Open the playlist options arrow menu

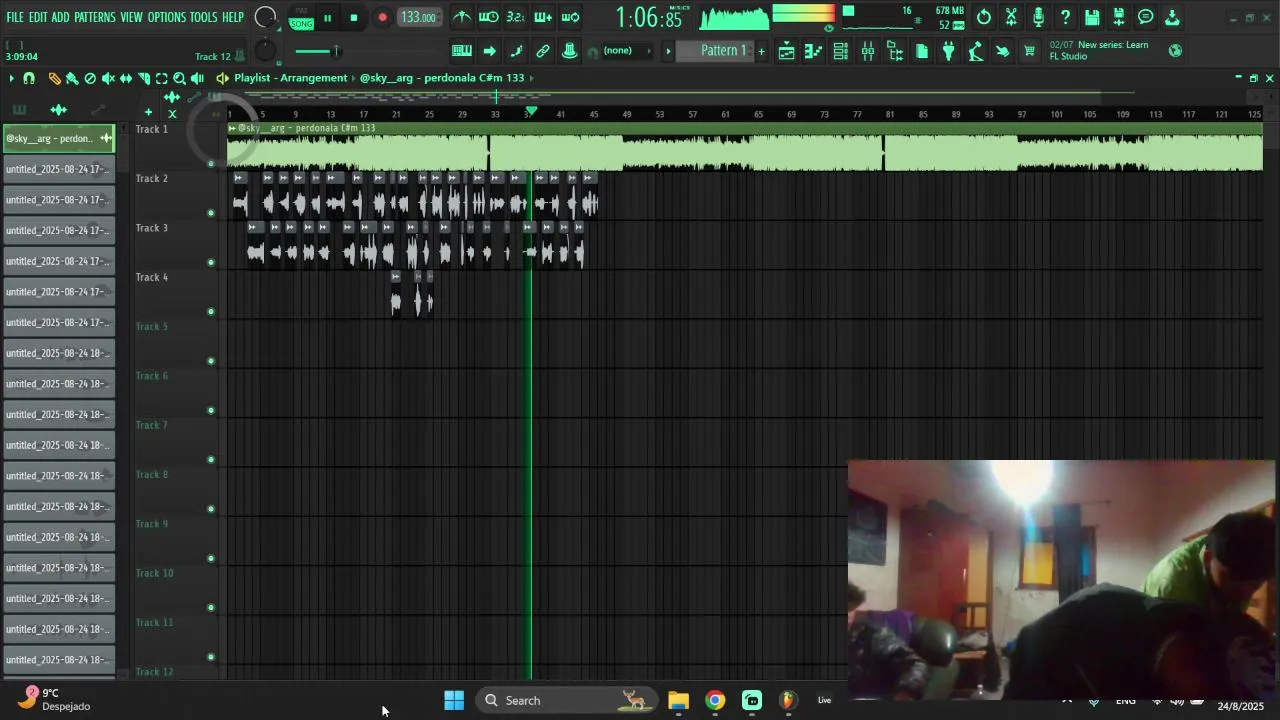[x=11, y=78]
